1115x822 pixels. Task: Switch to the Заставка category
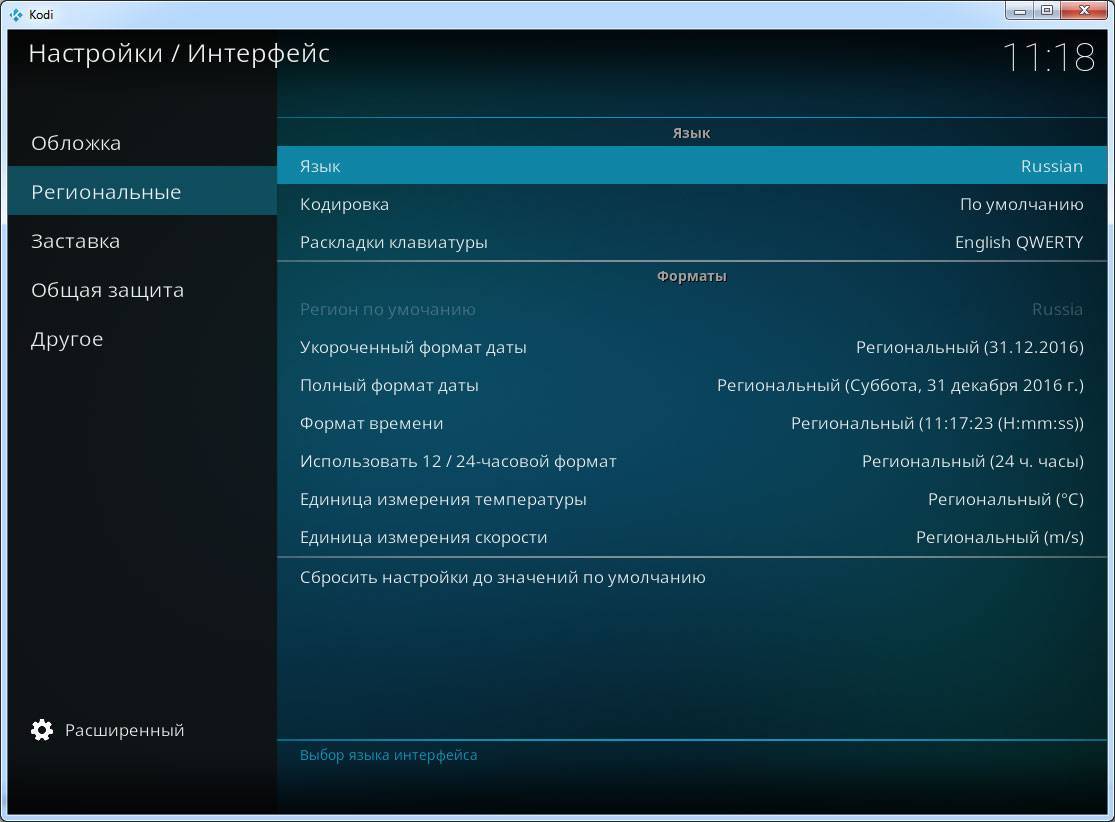pos(75,241)
